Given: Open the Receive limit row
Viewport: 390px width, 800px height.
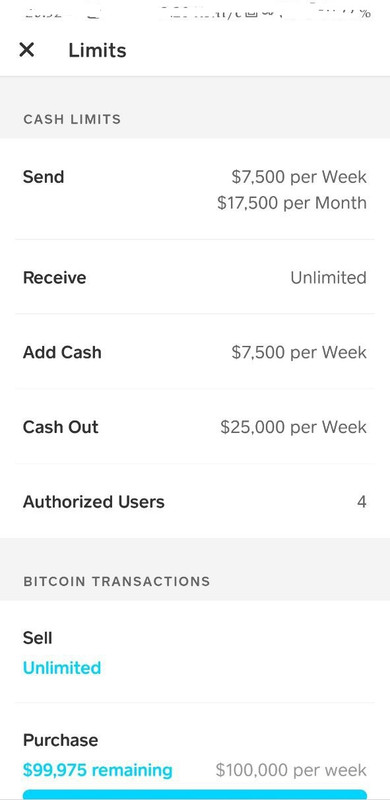Looking at the screenshot, I should pyautogui.click(x=195, y=277).
